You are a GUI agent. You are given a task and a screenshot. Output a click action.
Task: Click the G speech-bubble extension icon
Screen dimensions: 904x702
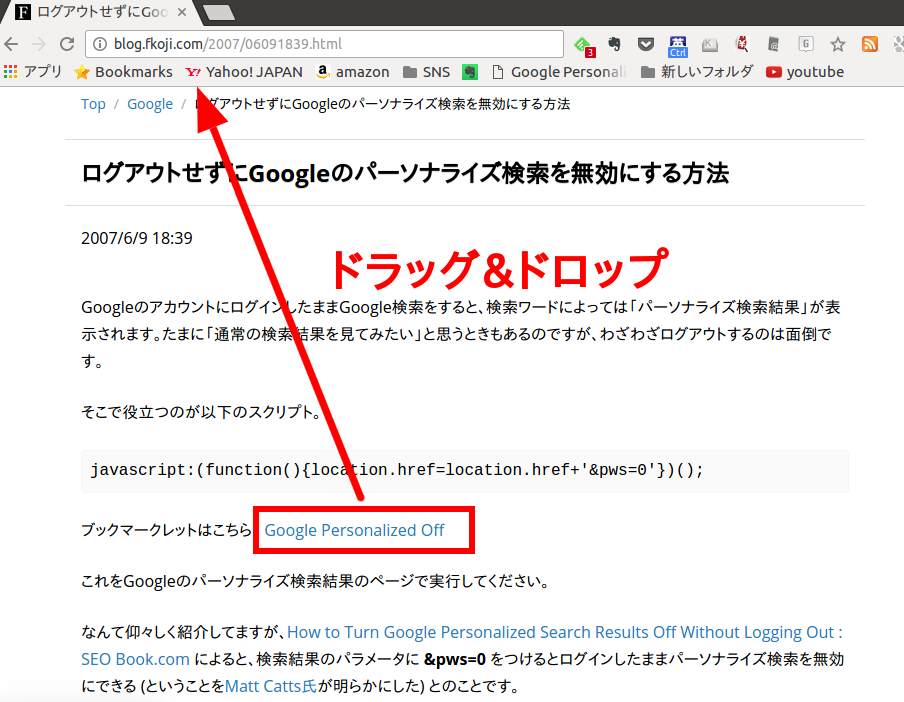pos(805,44)
